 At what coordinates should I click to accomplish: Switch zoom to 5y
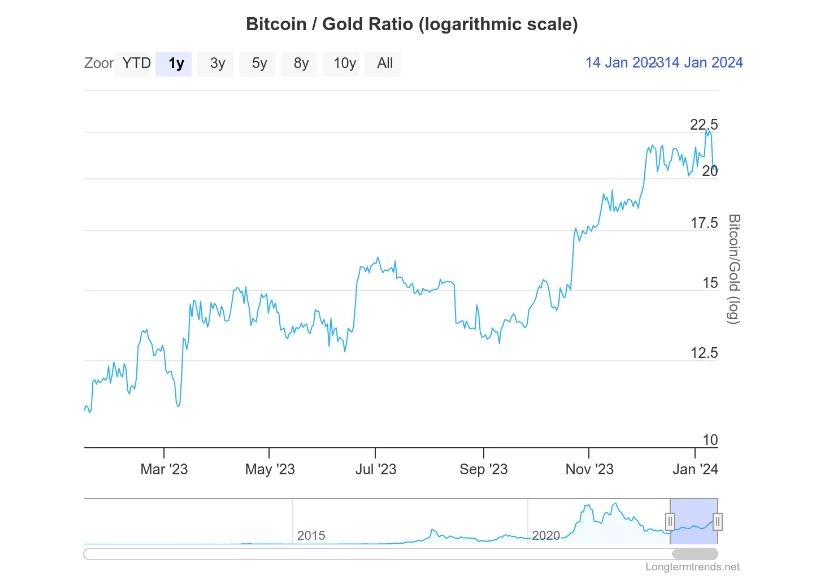257,63
